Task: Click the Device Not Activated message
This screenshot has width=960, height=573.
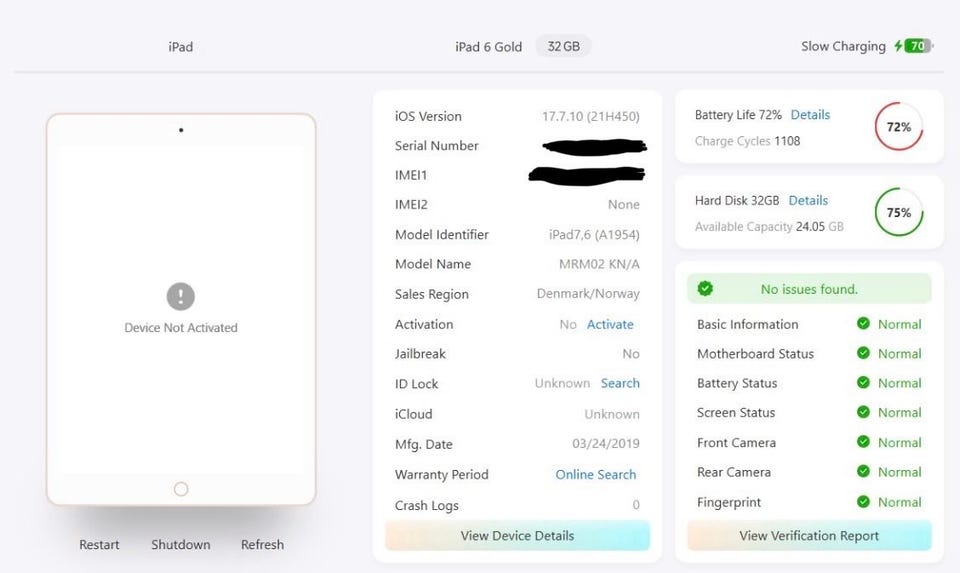Action: click(x=181, y=328)
